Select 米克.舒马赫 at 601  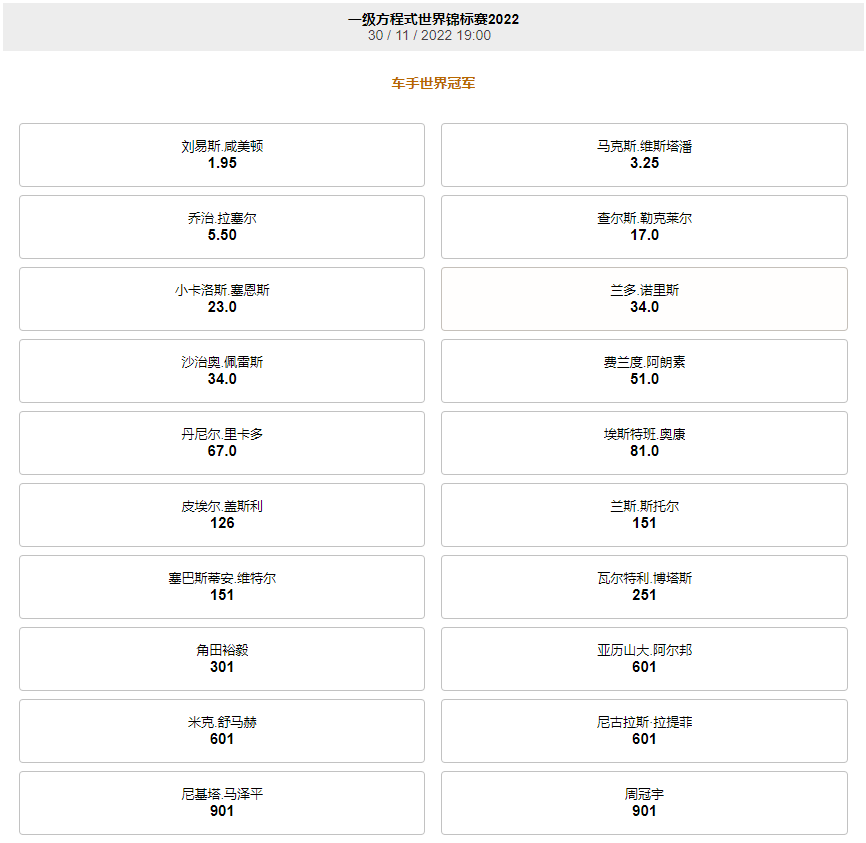tap(222, 731)
